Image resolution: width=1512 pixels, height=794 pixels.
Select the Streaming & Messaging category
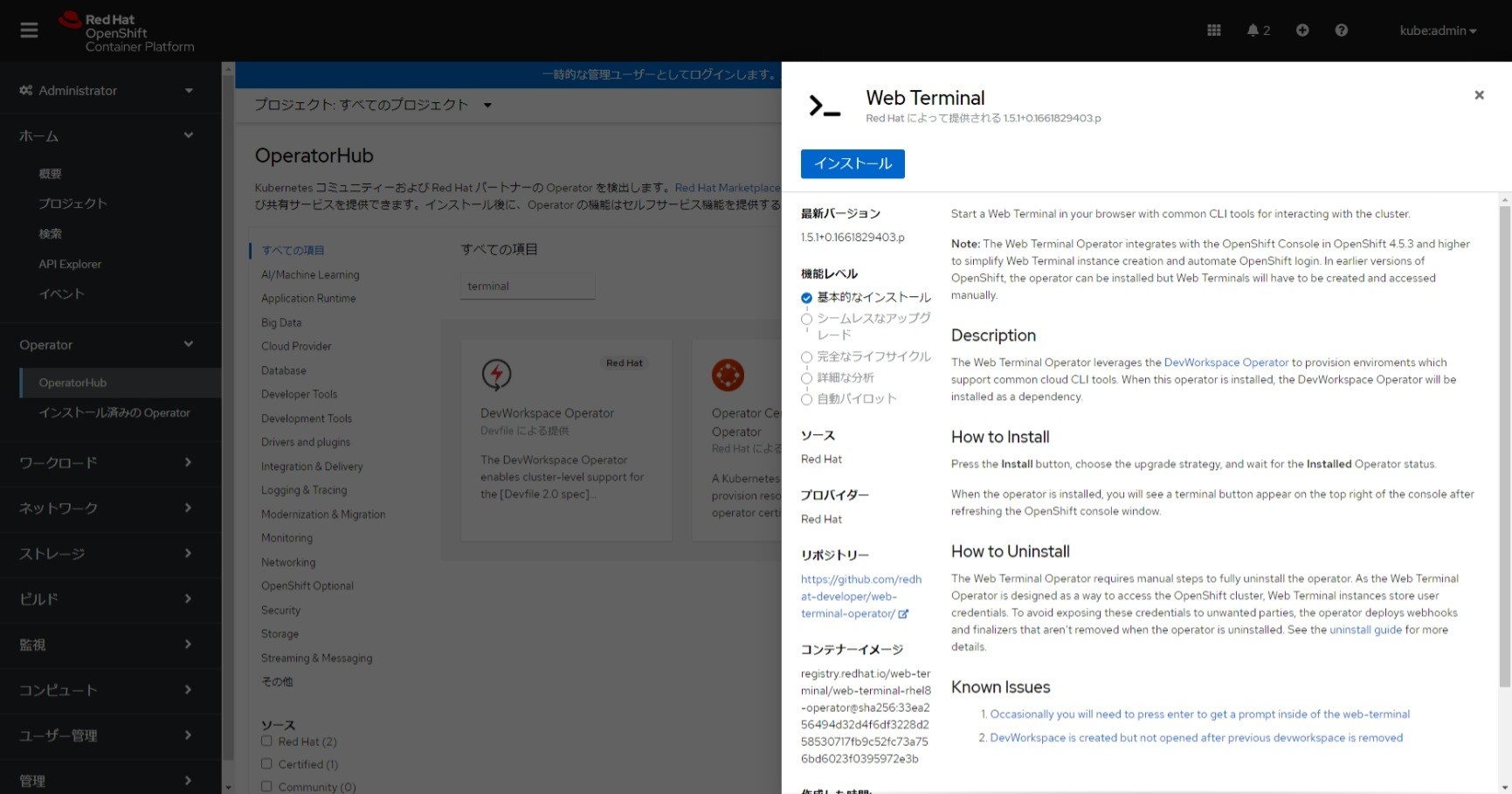[x=317, y=659]
